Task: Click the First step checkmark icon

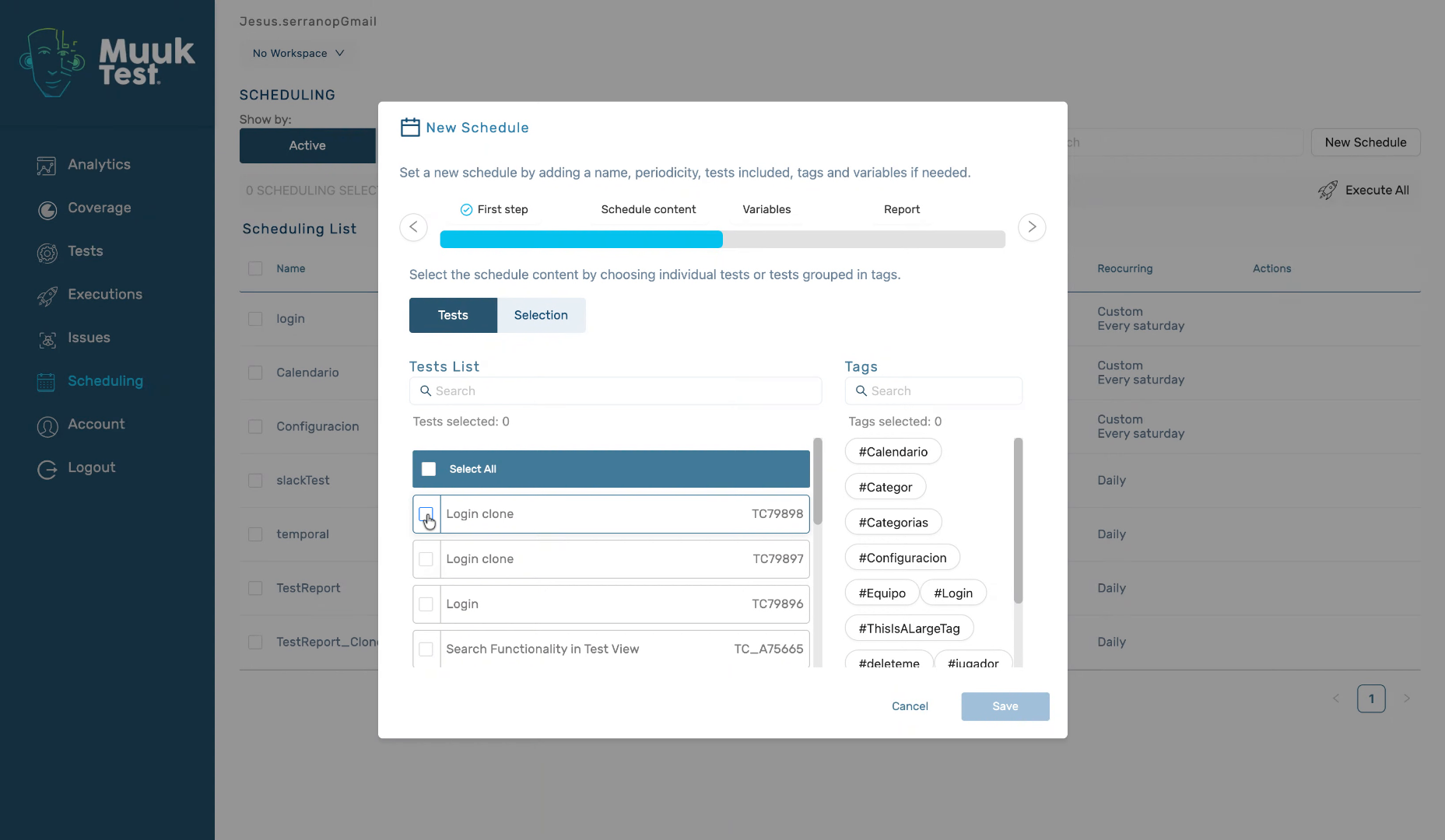Action: [466, 209]
